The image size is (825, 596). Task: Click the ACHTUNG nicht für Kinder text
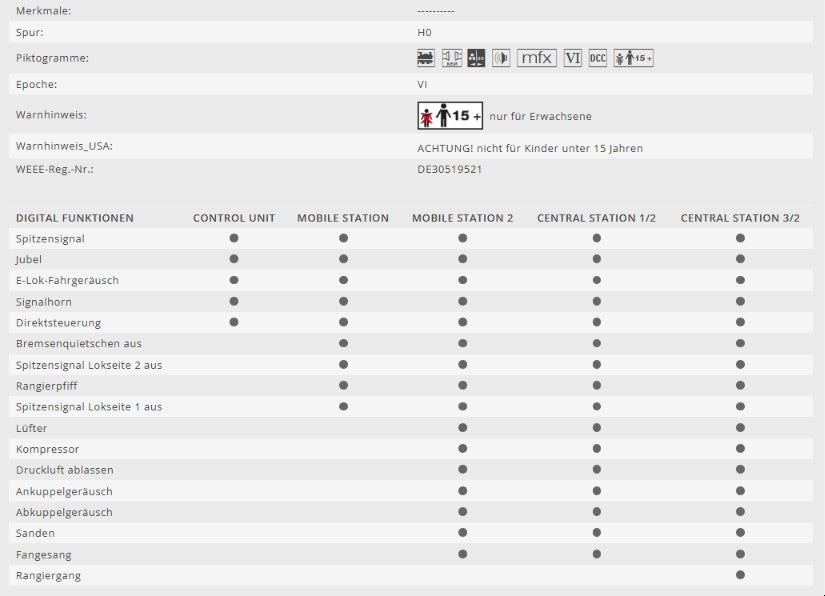[x=530, y=148]
